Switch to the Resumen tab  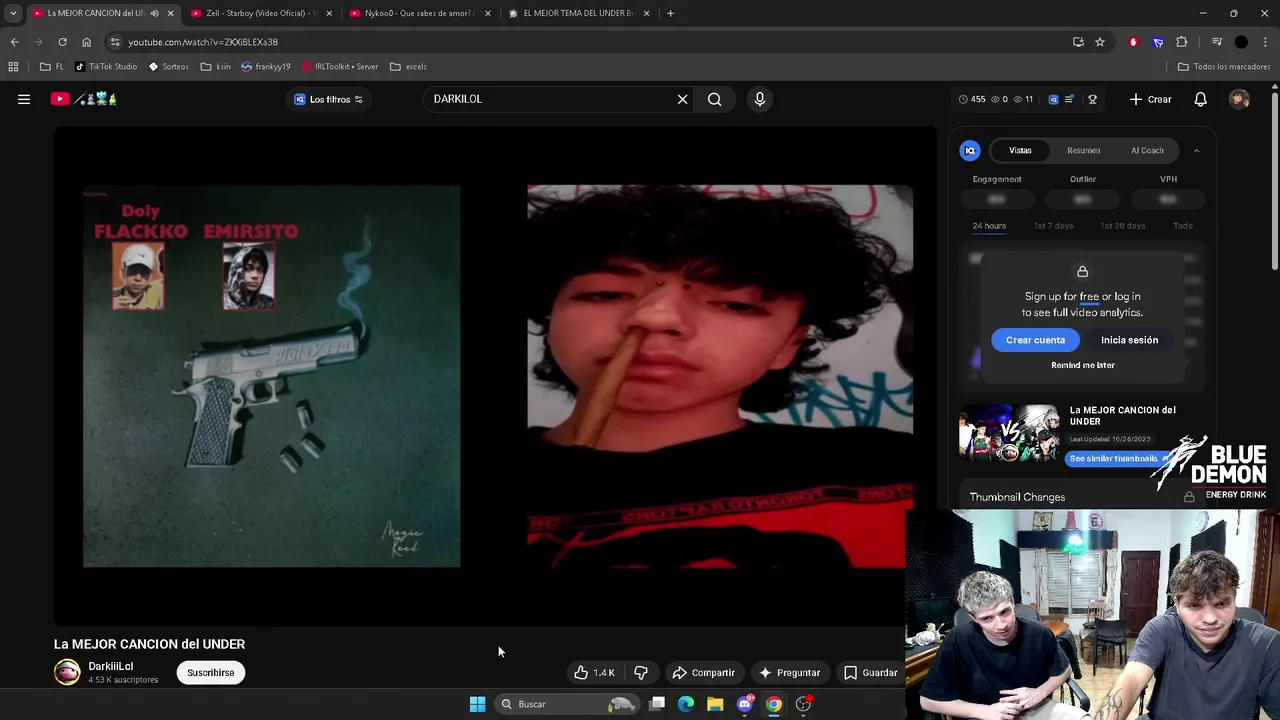(1084, 151)
